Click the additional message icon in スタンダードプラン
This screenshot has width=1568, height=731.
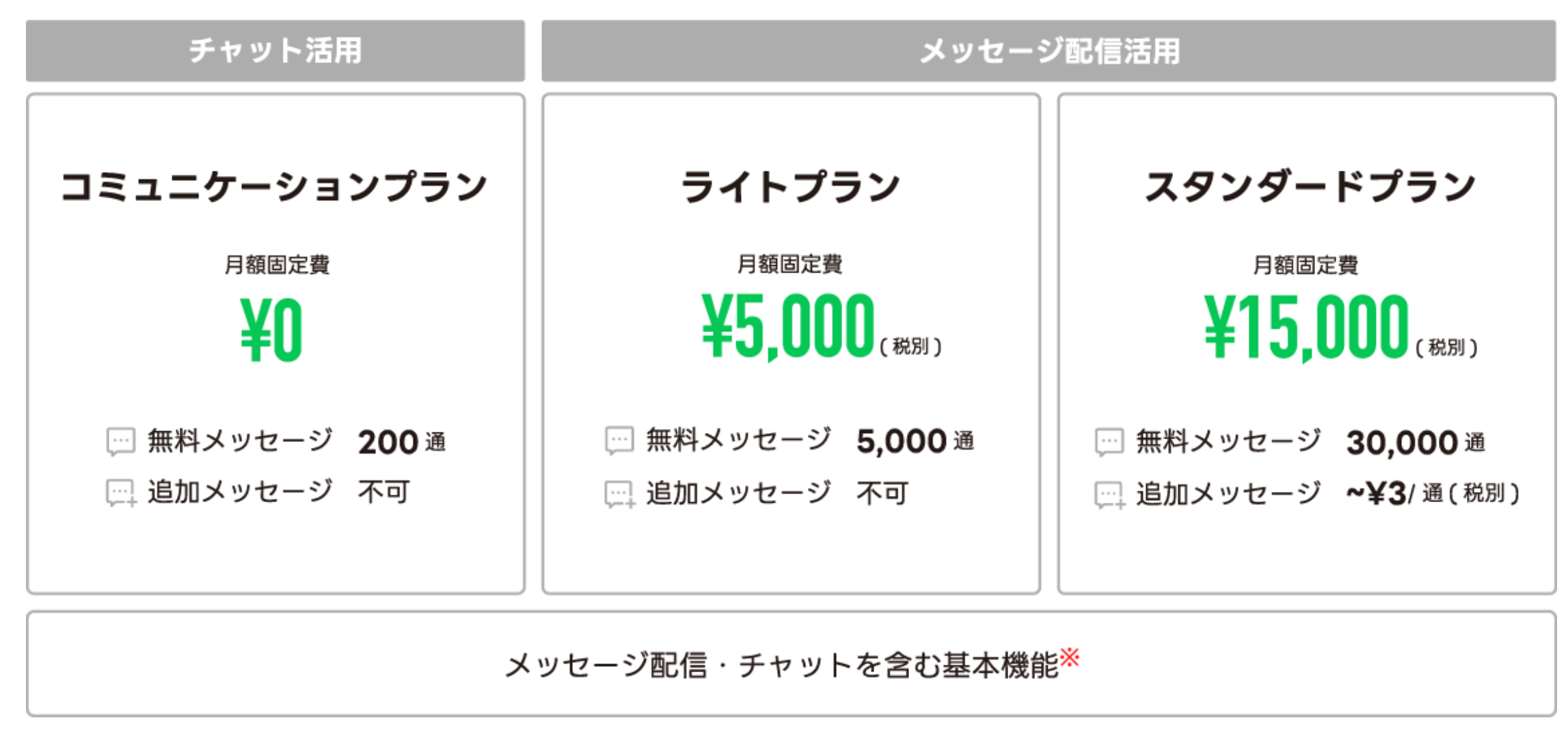point(1109,495)
